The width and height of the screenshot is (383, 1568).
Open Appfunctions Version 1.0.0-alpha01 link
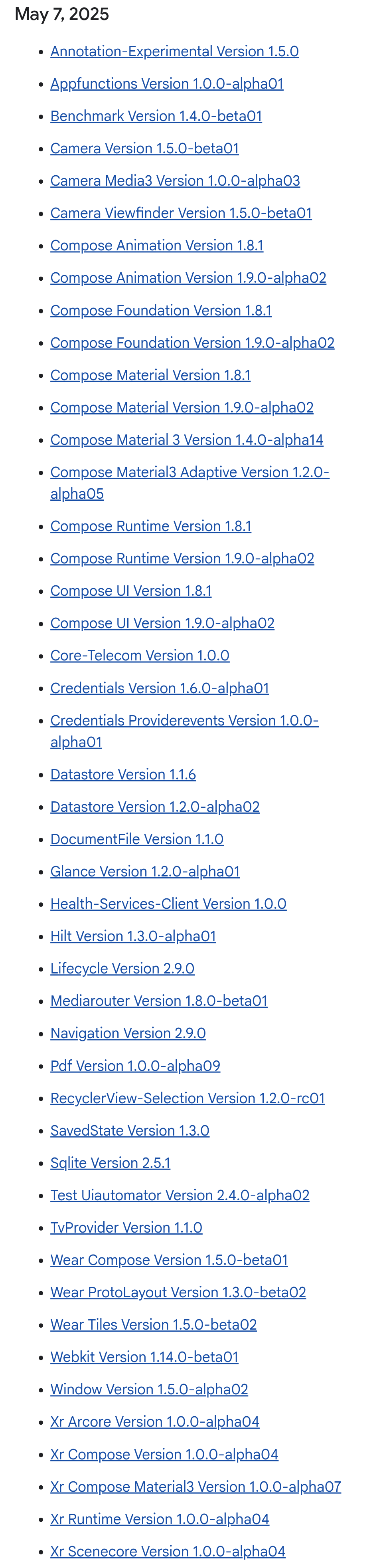(167, 83)
